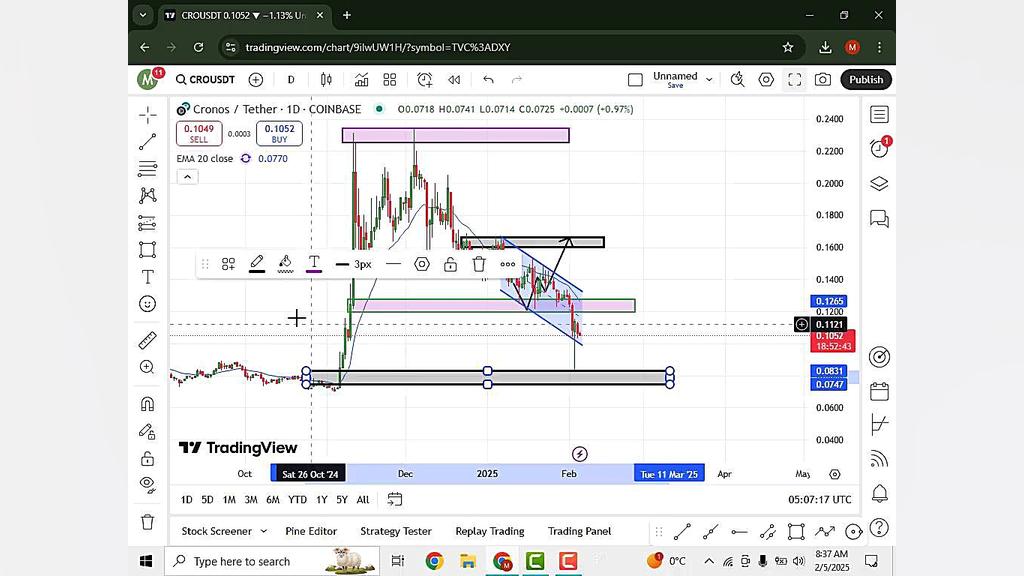Viewport: 1024px width, 576px height.
Task: Select the YTD date range
Action: (297, 500)
